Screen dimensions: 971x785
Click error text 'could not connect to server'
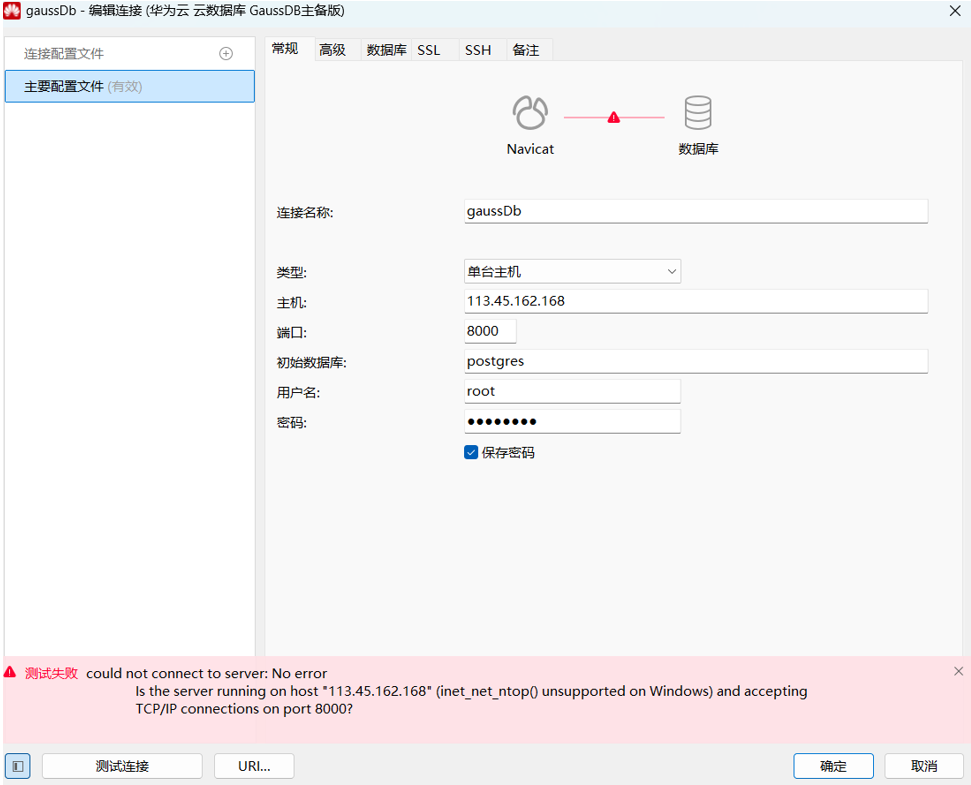click(x=177, y=674)
